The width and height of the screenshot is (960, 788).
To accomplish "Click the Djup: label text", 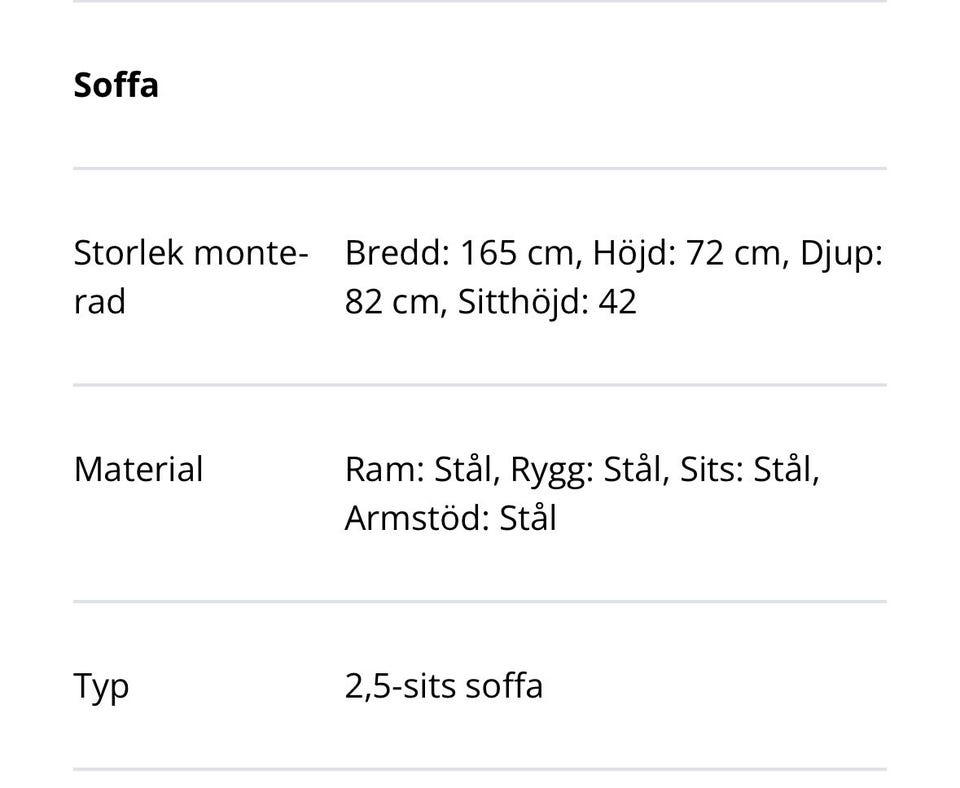I will [x=841, y=253].
